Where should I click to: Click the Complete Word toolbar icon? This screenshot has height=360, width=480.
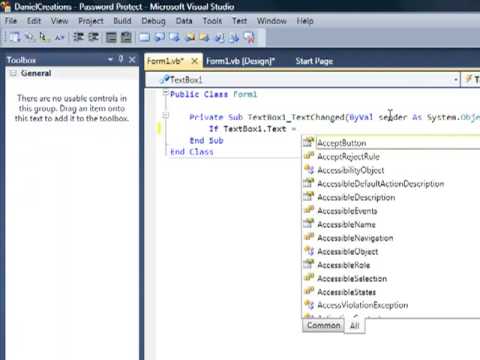pyautogui.click(x=59, y=37)
